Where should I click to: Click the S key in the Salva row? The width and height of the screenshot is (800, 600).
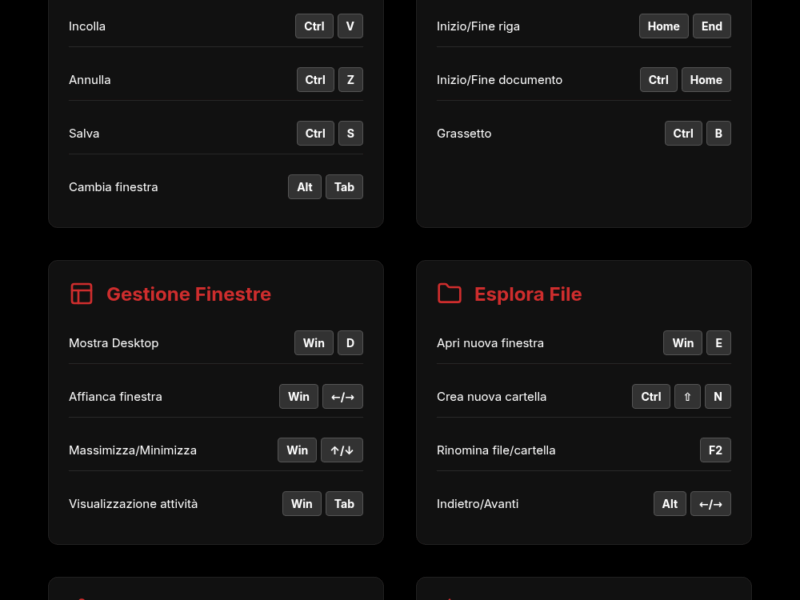(350, 133)
